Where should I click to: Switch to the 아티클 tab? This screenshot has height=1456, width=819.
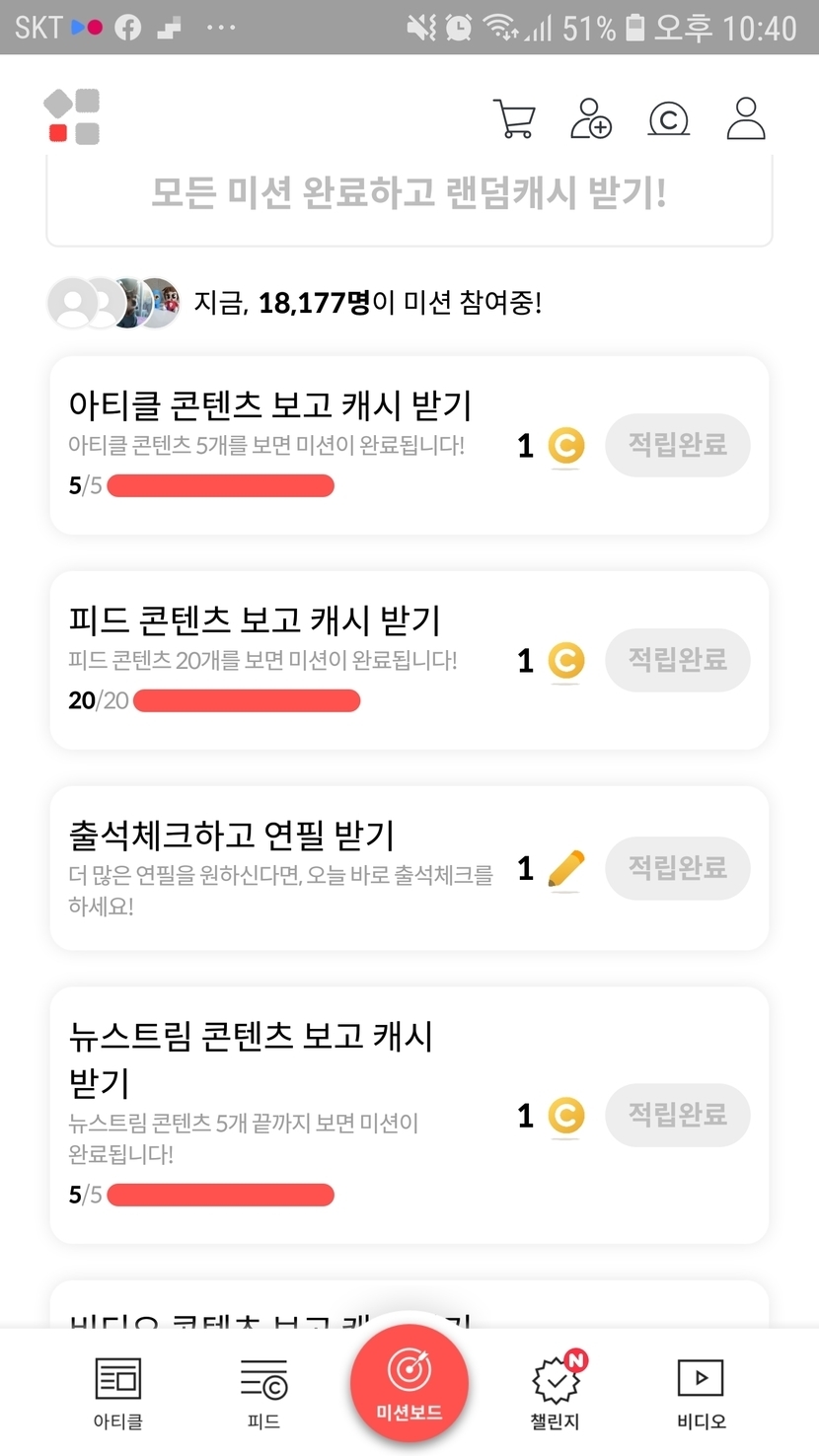(118, 1393)
